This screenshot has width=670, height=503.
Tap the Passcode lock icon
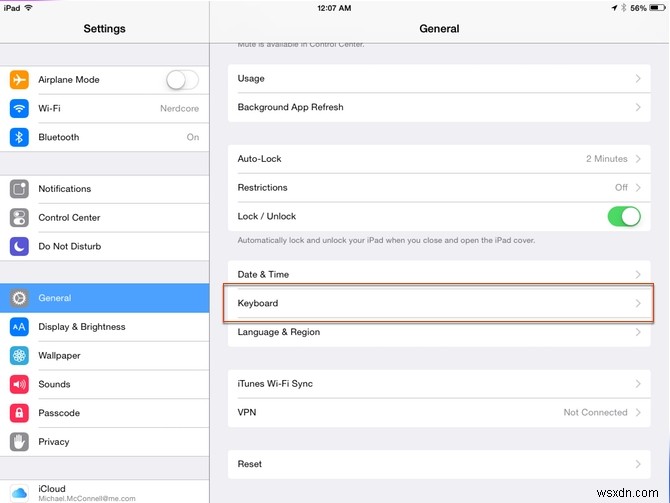click(19, 413)
